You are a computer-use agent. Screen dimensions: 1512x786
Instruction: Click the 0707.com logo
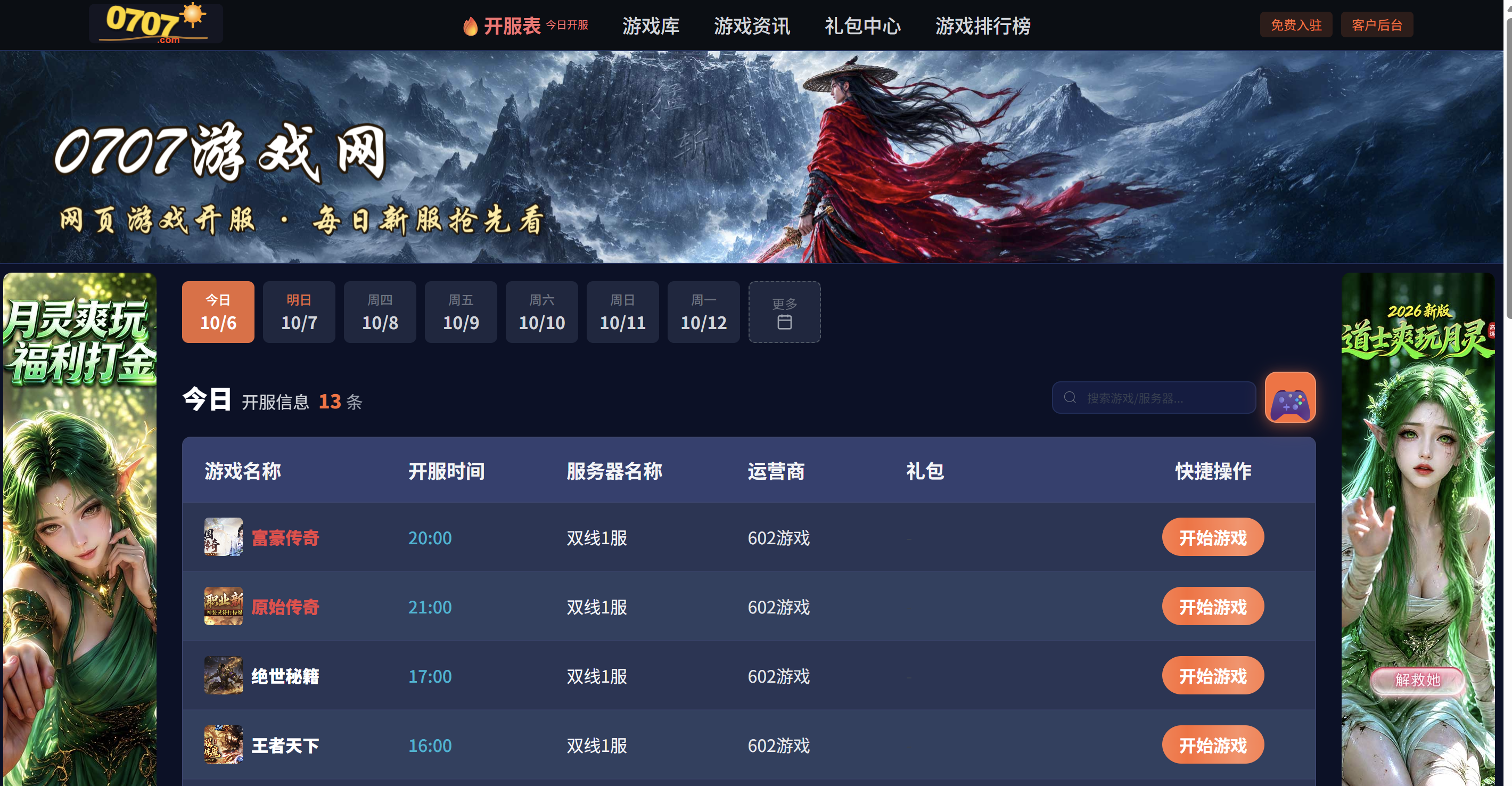155,23
